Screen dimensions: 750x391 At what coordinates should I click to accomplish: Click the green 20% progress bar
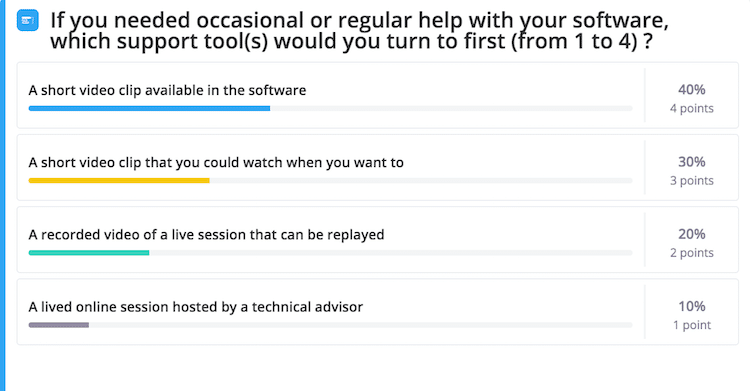89,253
